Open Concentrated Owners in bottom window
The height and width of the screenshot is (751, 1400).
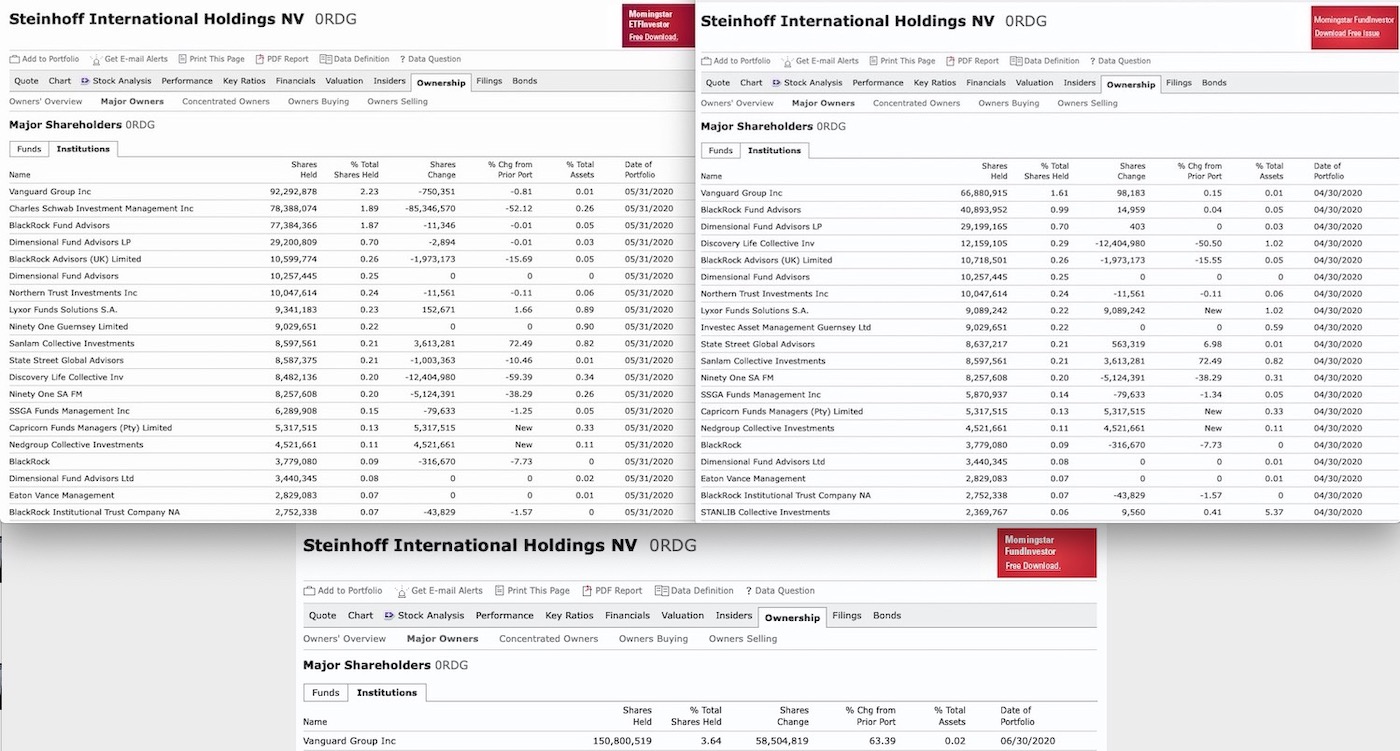(549, 639)
